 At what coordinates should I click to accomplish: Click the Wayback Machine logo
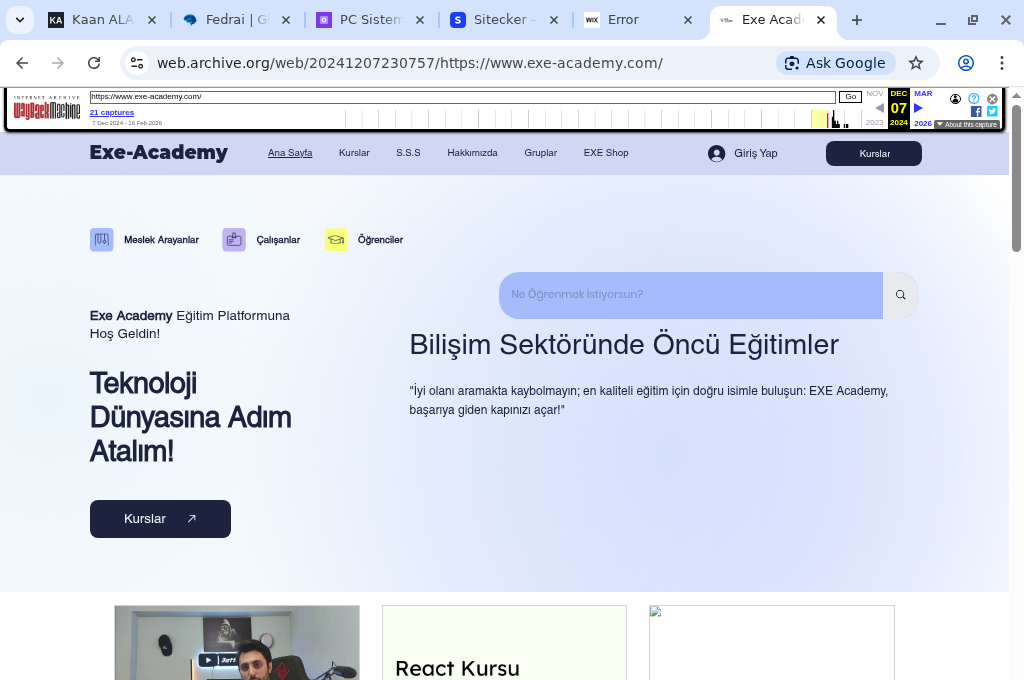pos(48,108)
